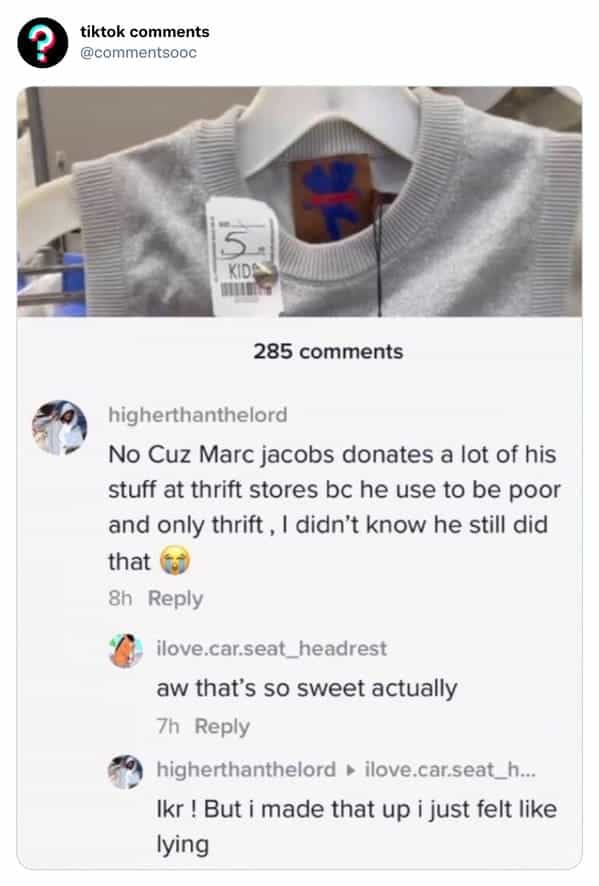
Task: Select the 'I just felt like lying' reply text
Action: click(x=357, y=827)
